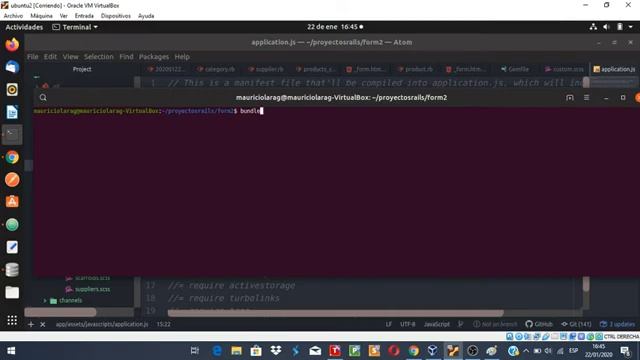
Task: Click the editor horizontal scrollbar
Action: [336, 313]
